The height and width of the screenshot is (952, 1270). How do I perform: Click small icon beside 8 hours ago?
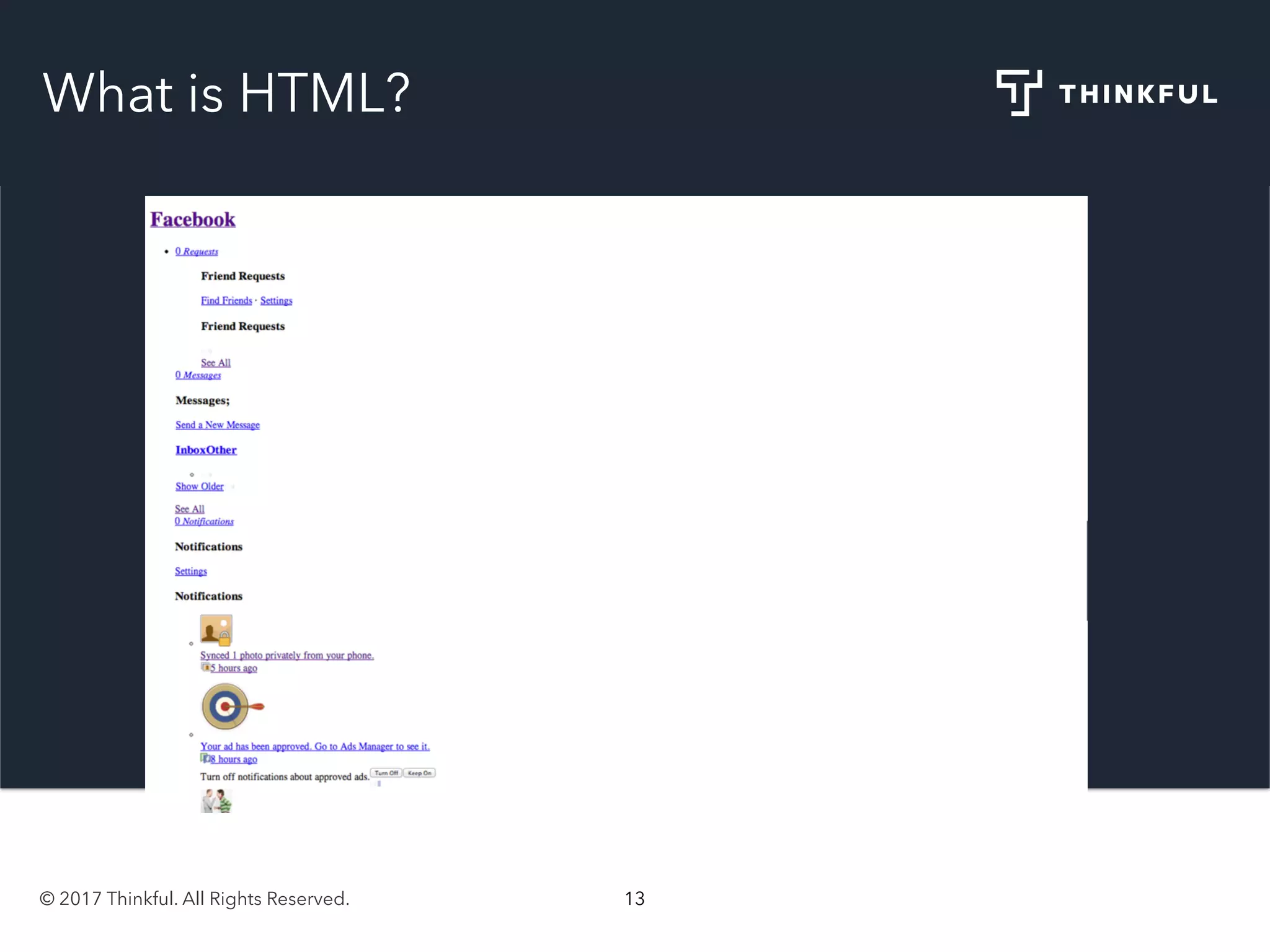click(x=205, y=759)
